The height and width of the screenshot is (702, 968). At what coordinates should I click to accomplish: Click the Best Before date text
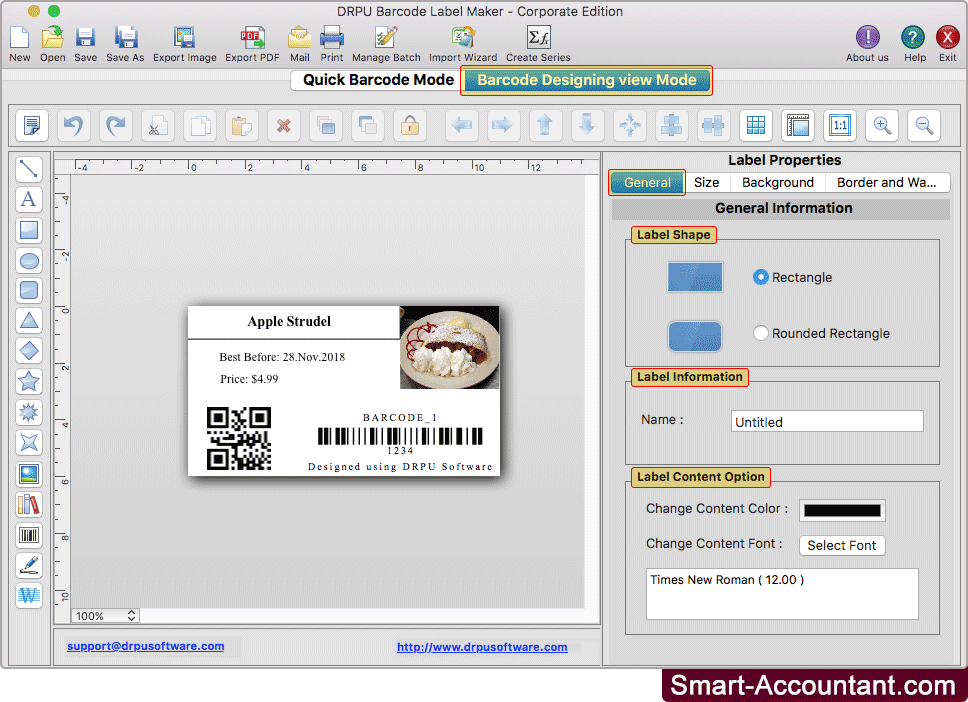point(282,357)
